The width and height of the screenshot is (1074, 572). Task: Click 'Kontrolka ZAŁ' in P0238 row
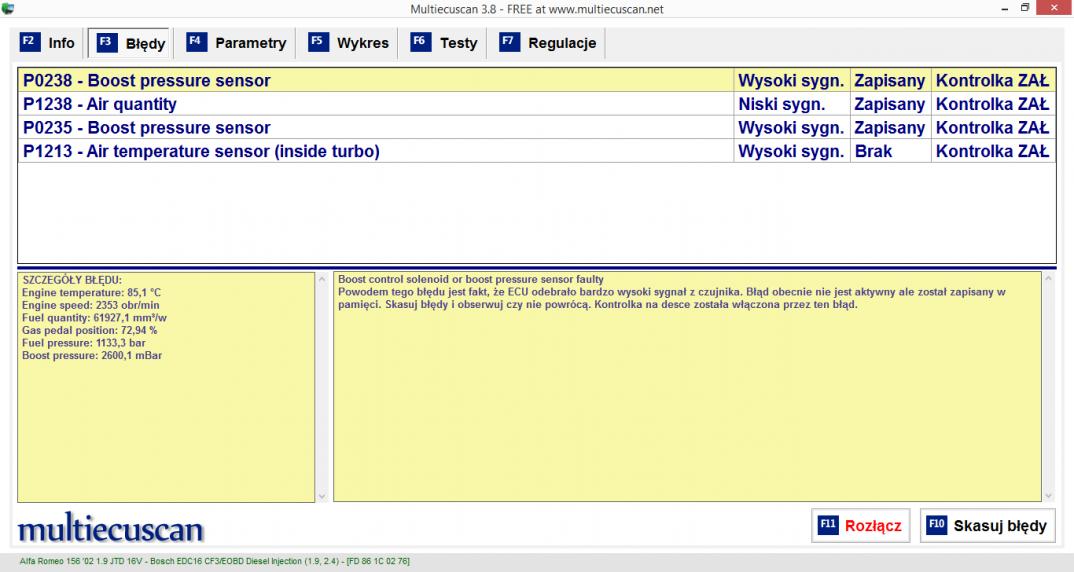(x=992, y=81)
